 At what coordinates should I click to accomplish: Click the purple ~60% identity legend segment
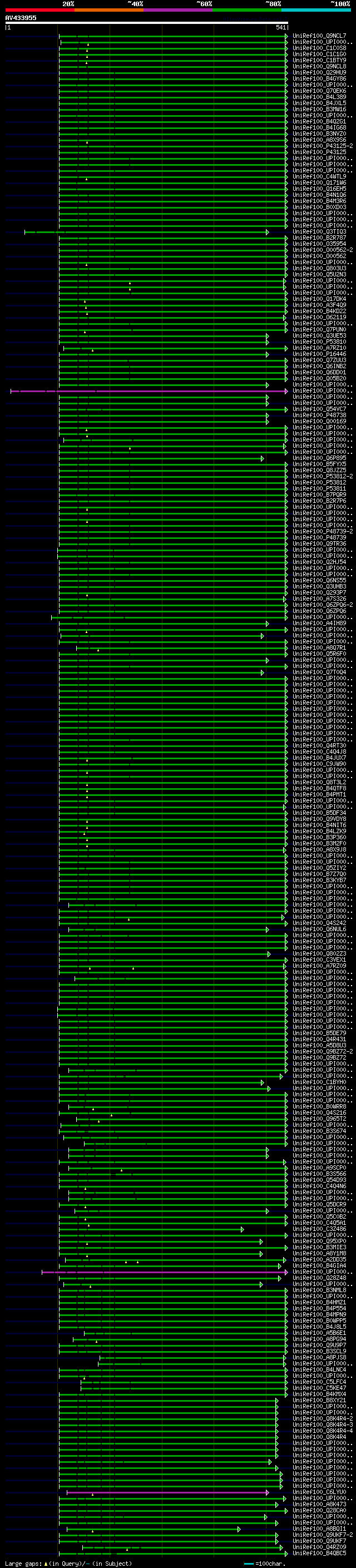click(x=177, y=10)
